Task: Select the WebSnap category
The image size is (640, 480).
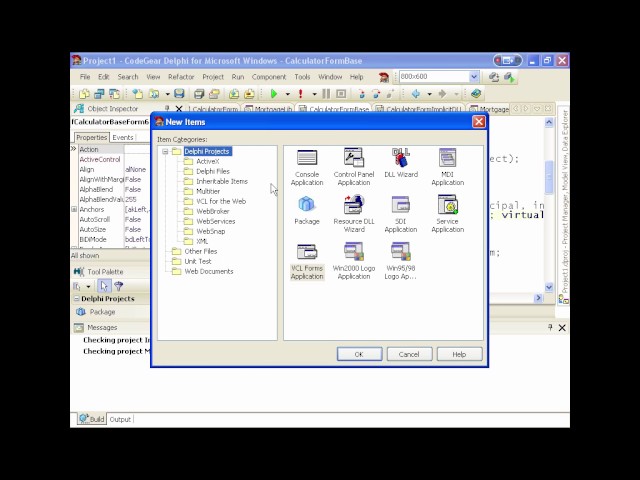Action: pyautogui.click(x=211, y=231)
